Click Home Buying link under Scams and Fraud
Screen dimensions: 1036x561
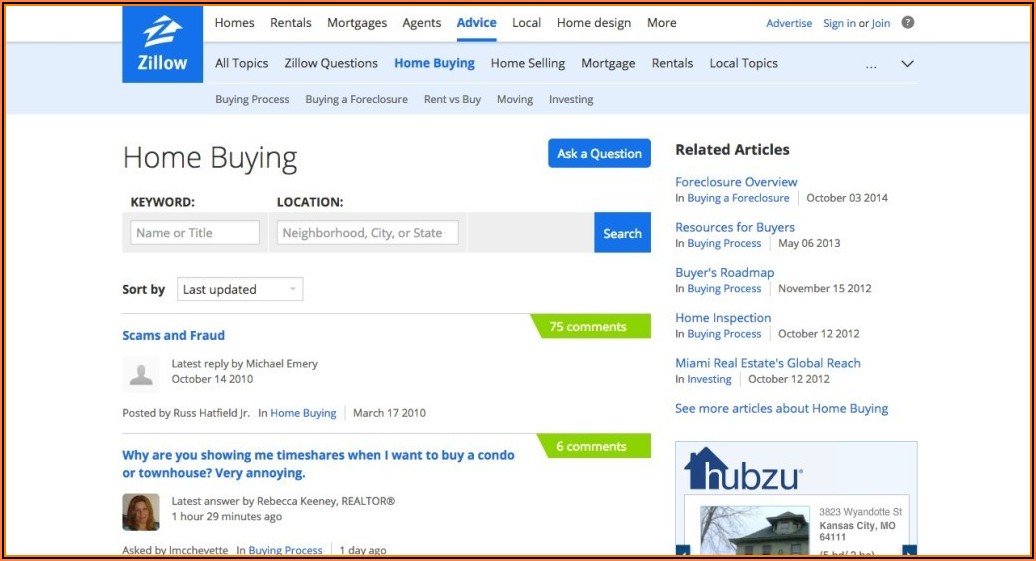click(303, 413)
